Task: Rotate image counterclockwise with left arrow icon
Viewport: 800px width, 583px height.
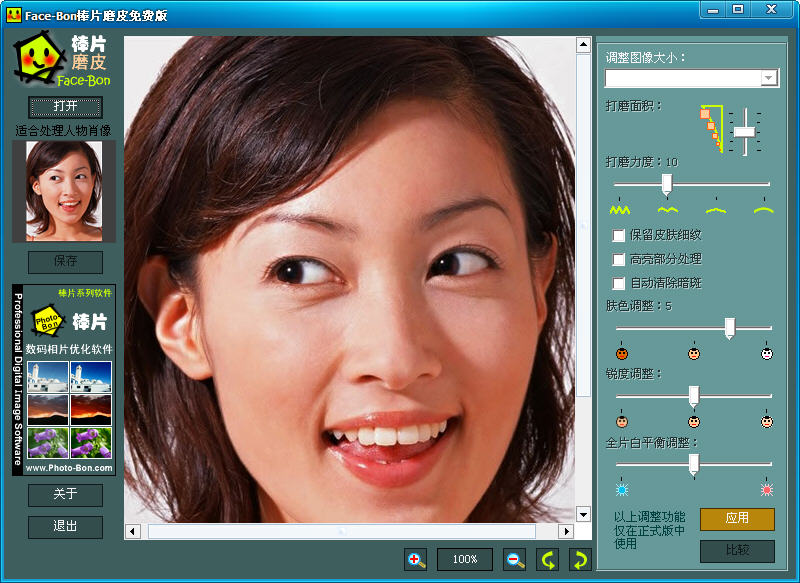Action: click(547, 559)
